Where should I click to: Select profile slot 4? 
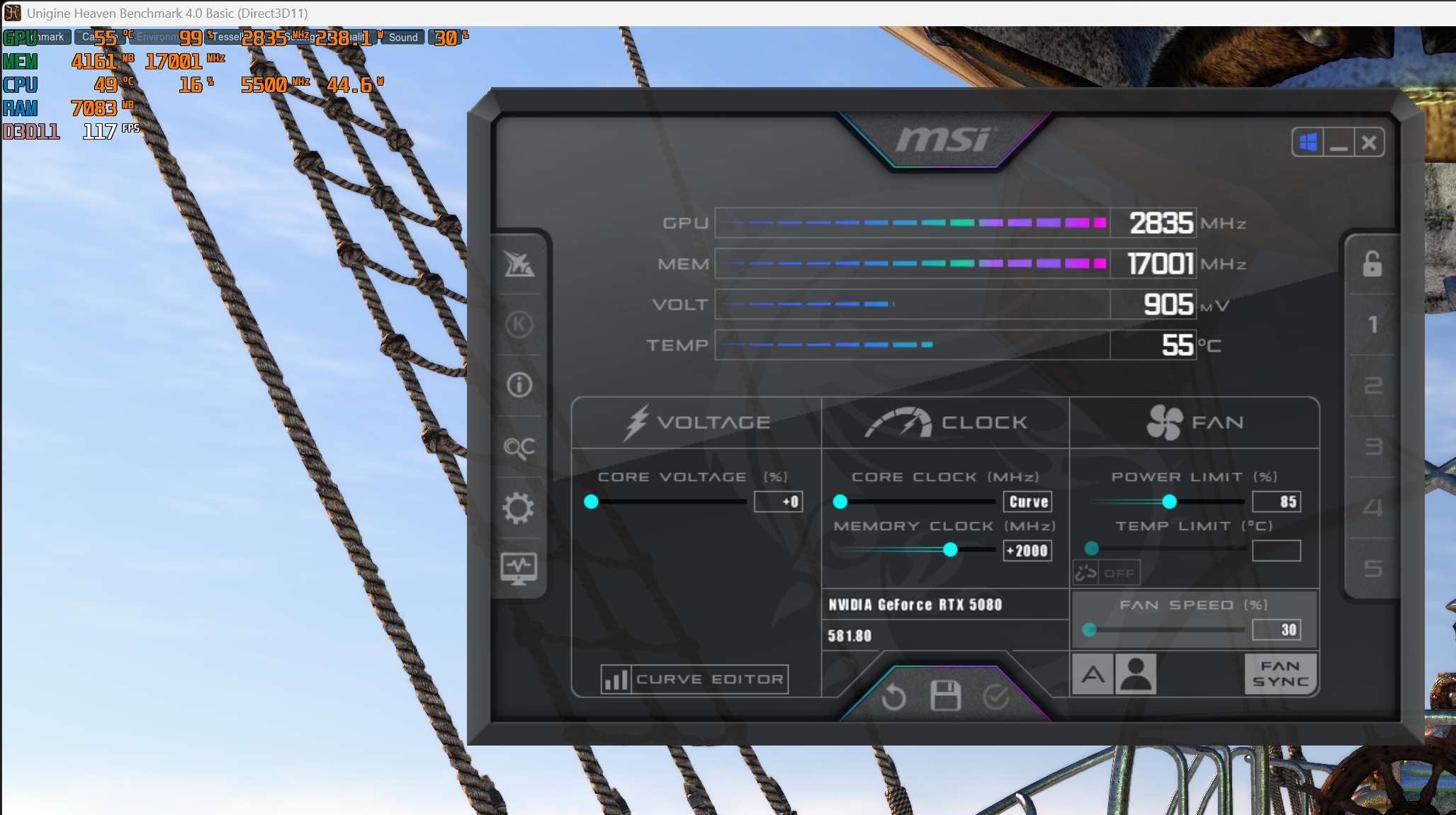(x=1372, y=507)
